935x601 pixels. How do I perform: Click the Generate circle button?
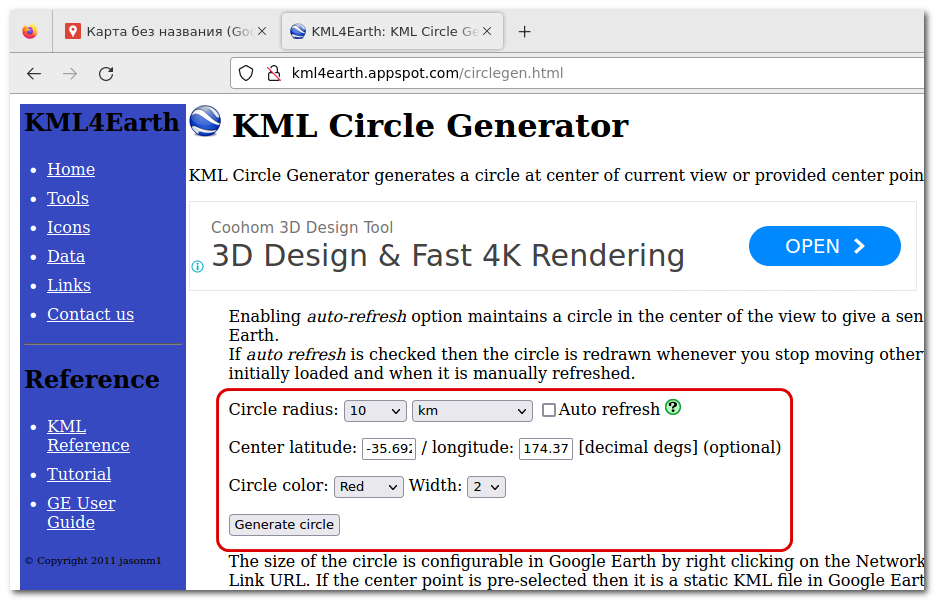point(284,525)
